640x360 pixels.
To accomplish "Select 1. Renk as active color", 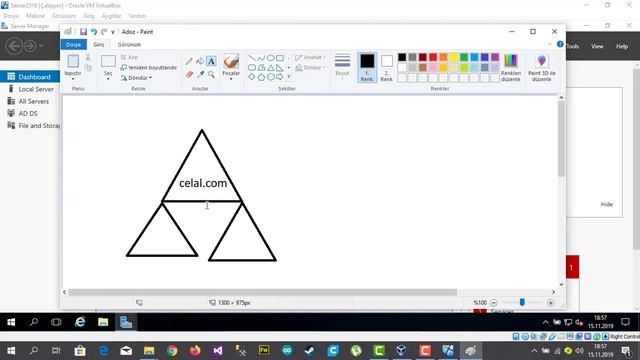I will (367, 68).
